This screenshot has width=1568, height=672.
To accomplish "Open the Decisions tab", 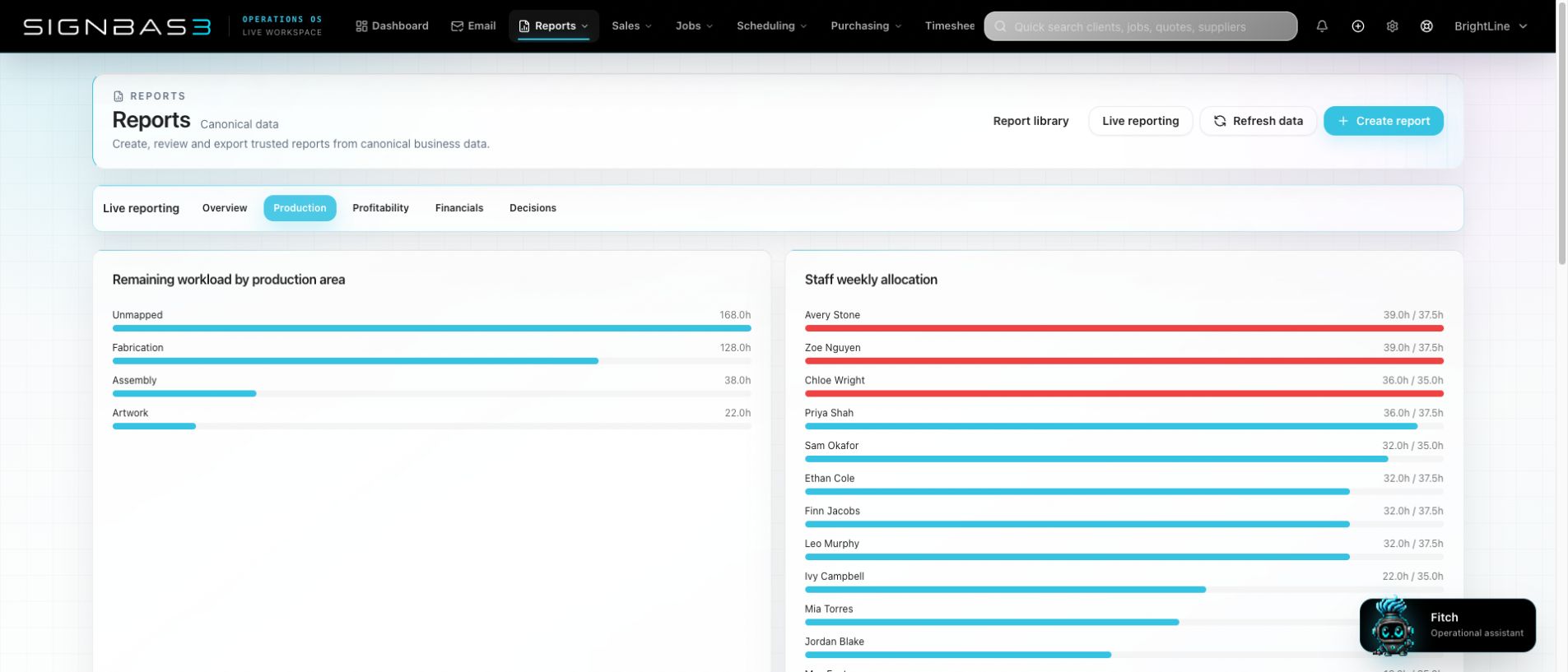I will click(533, 208).
